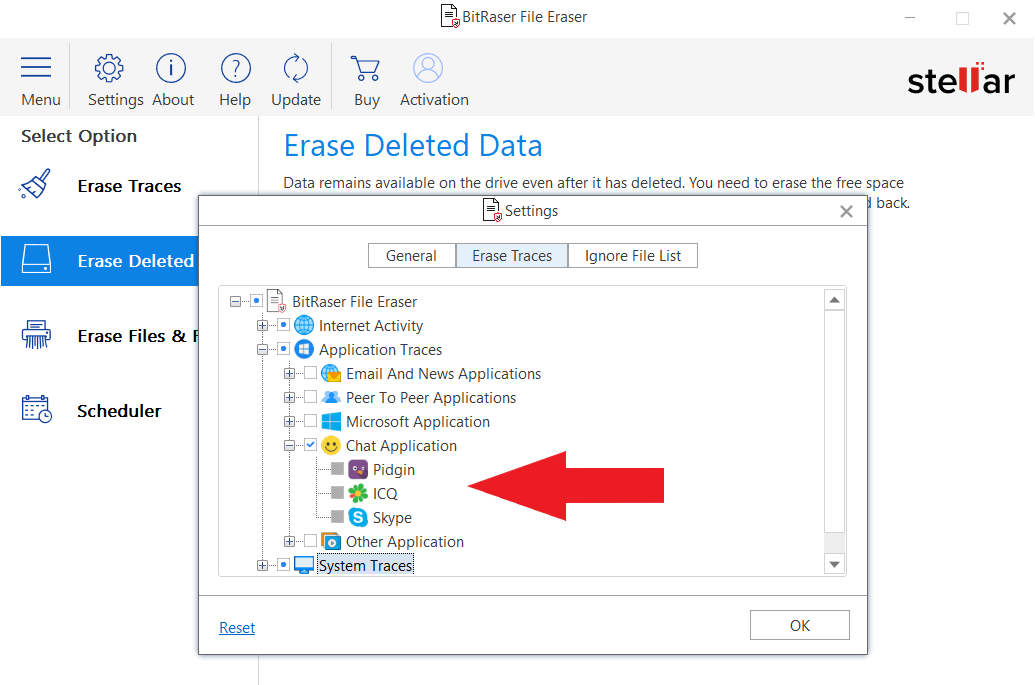Expand Email And News Applications node
1035x685 pixels.
289,374
